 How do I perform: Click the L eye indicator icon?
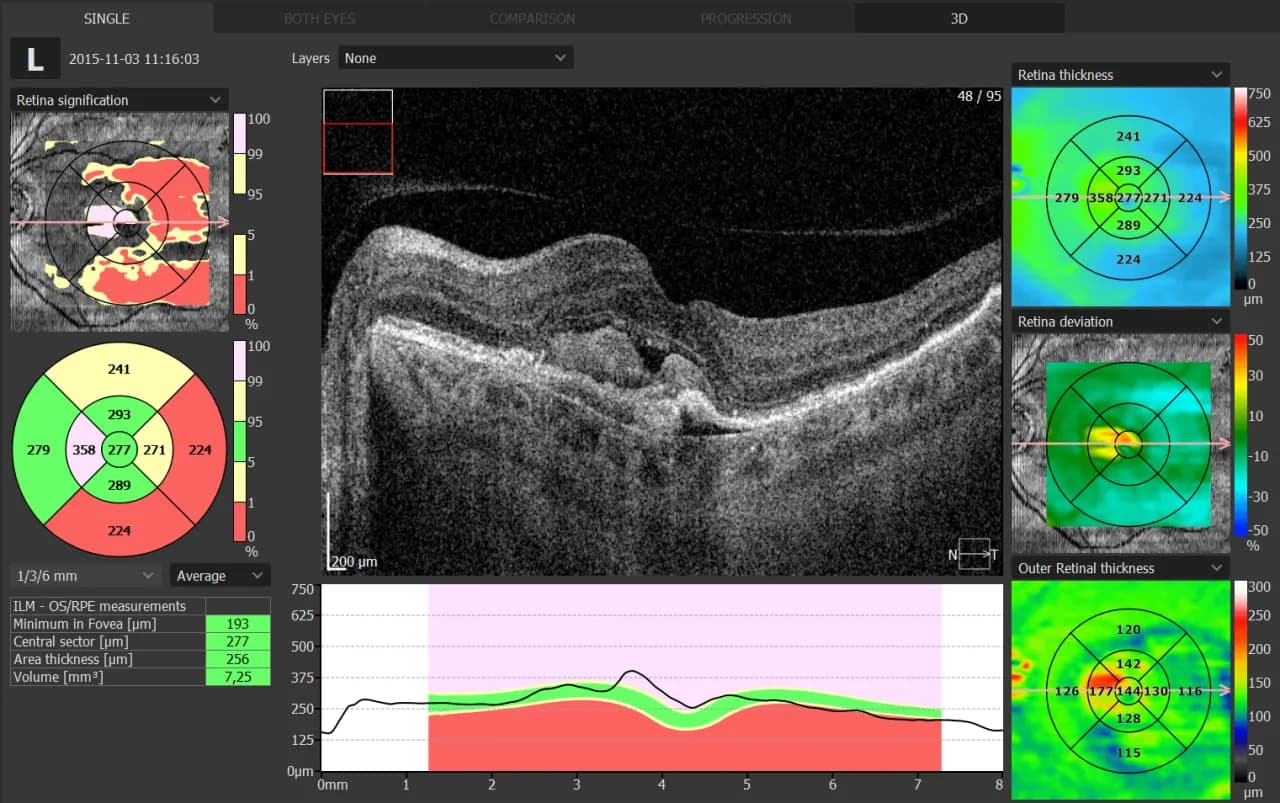coord(35,59)
